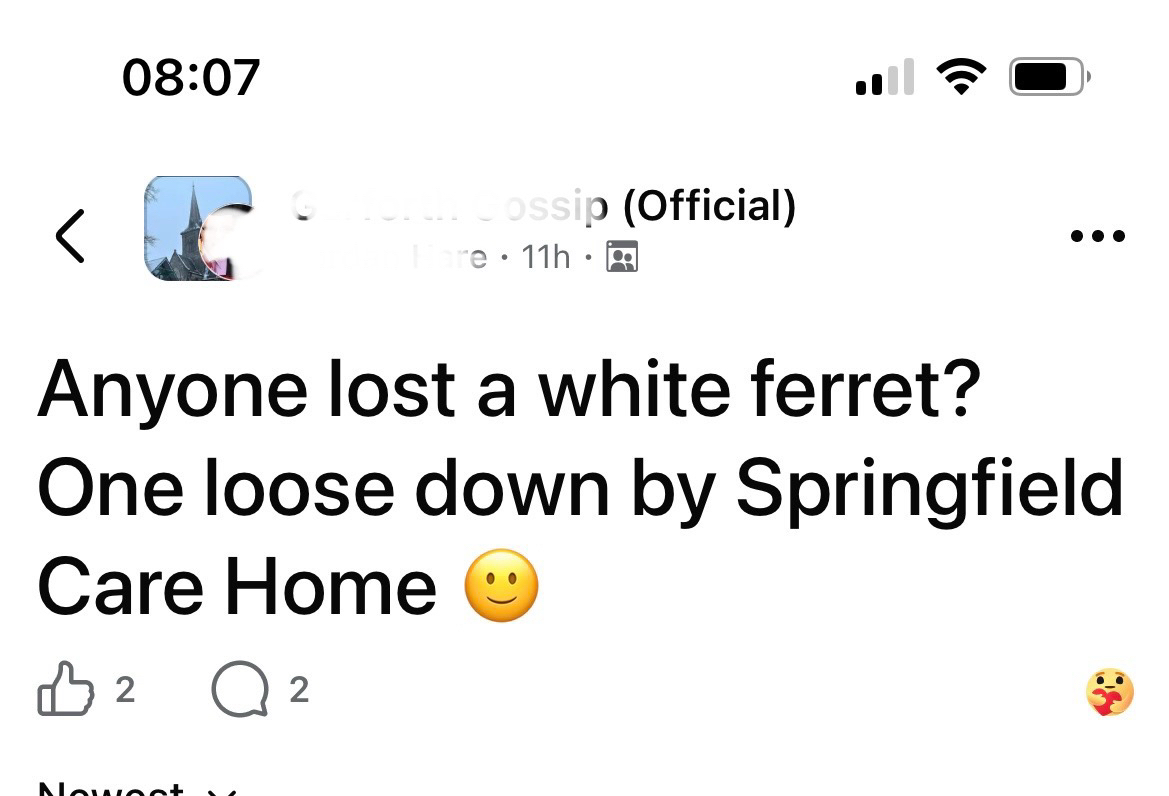
Task: Open the Gossip (Official) group name
Action: [x=544, y=206]
